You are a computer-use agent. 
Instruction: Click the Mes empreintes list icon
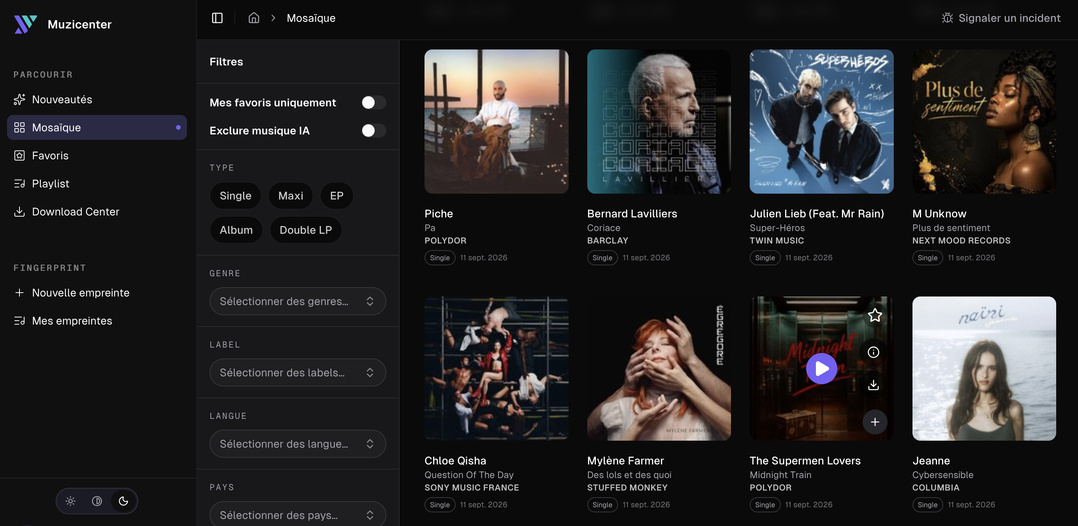(19, 321)
